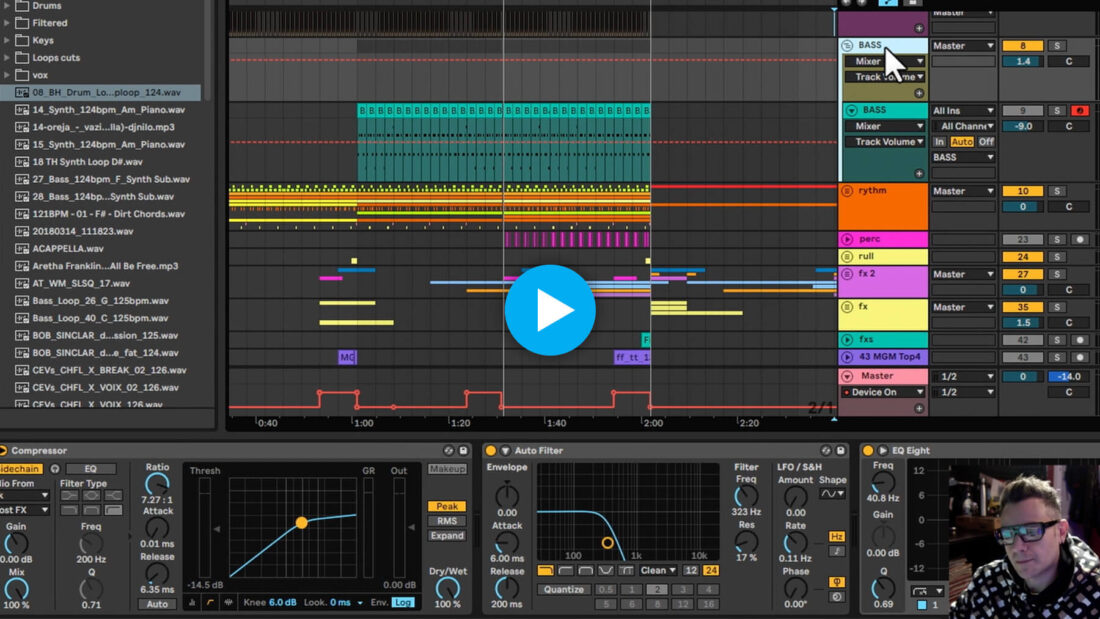1100x619 pixels.
Task: Open the Track Volume chooser on teal BASS track
Action: [885, 142]
